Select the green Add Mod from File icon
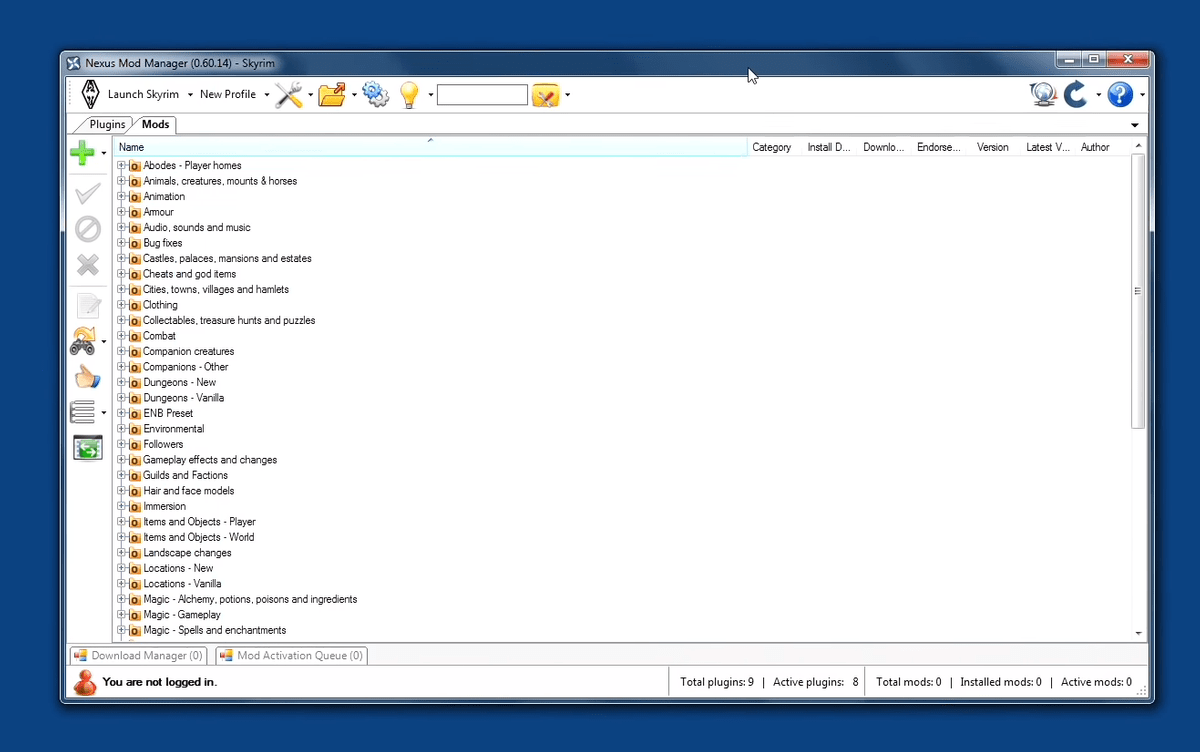The image size is (1200, 752). pos(82,153)
